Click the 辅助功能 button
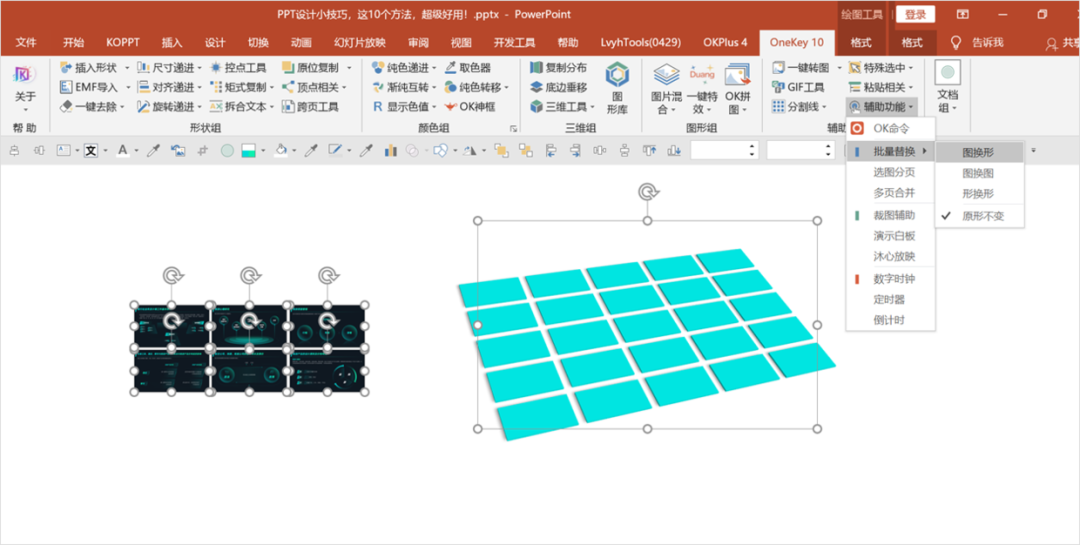 tap(882, 107)
